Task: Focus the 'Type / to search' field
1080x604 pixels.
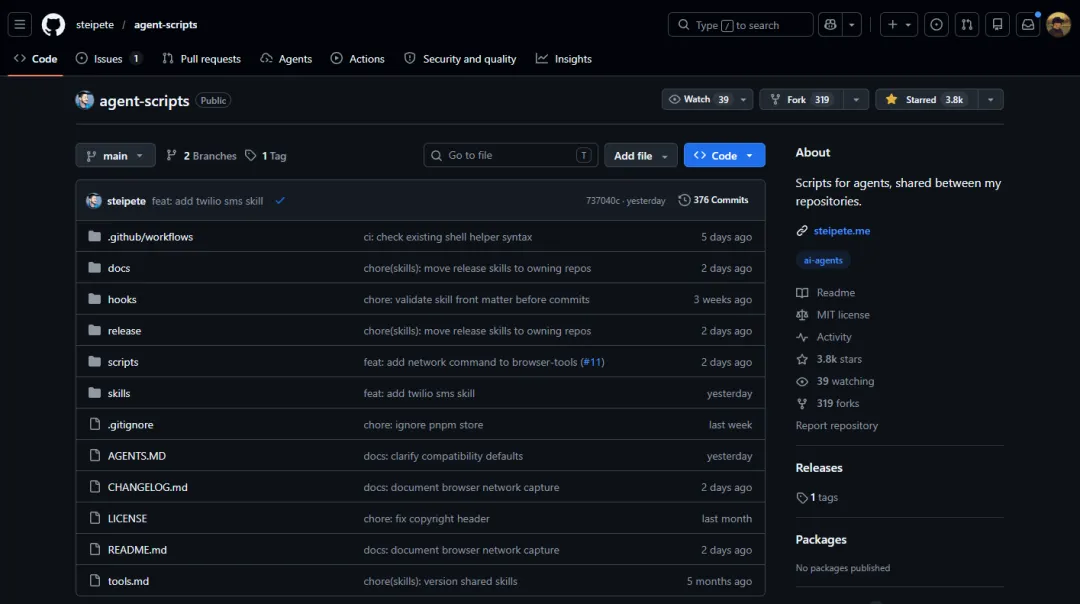Action: click(x=740, y=25)
